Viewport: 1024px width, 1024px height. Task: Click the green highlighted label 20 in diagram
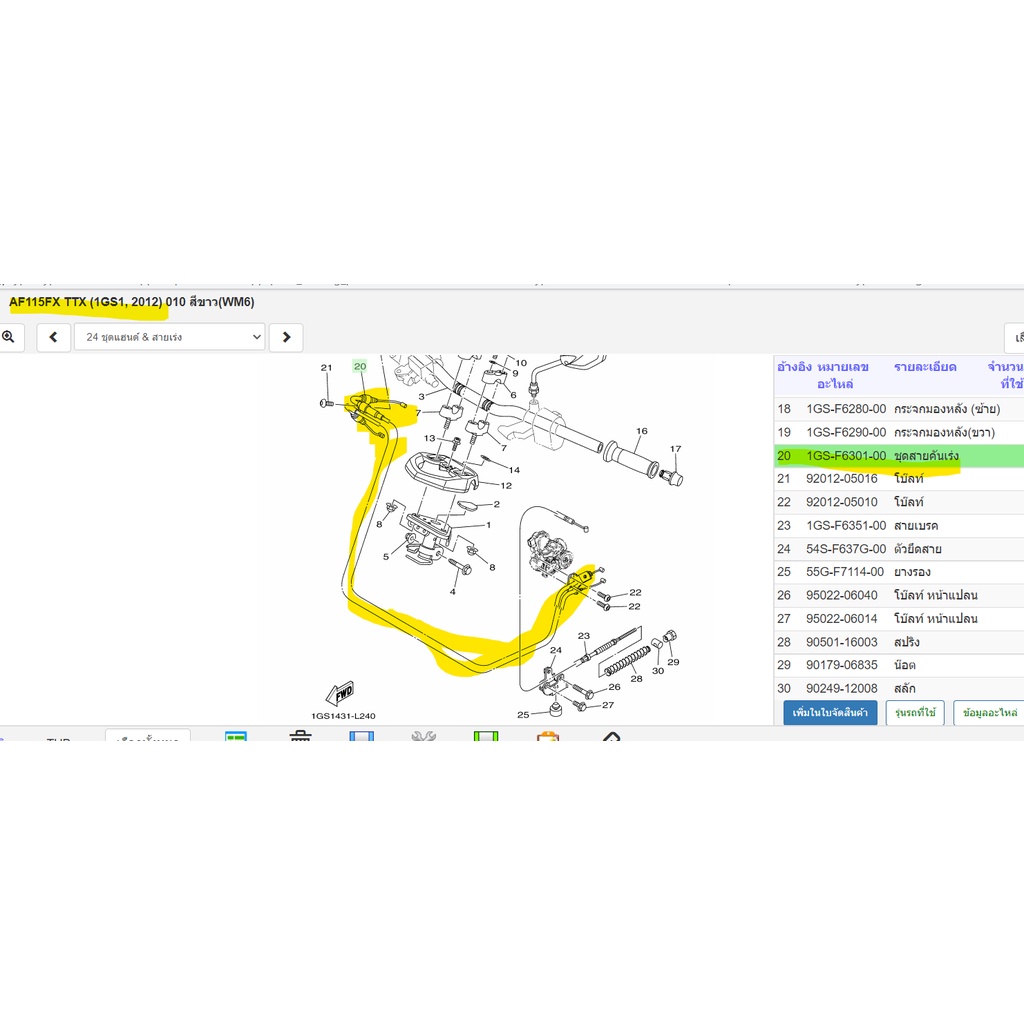[x=360, y=366]
